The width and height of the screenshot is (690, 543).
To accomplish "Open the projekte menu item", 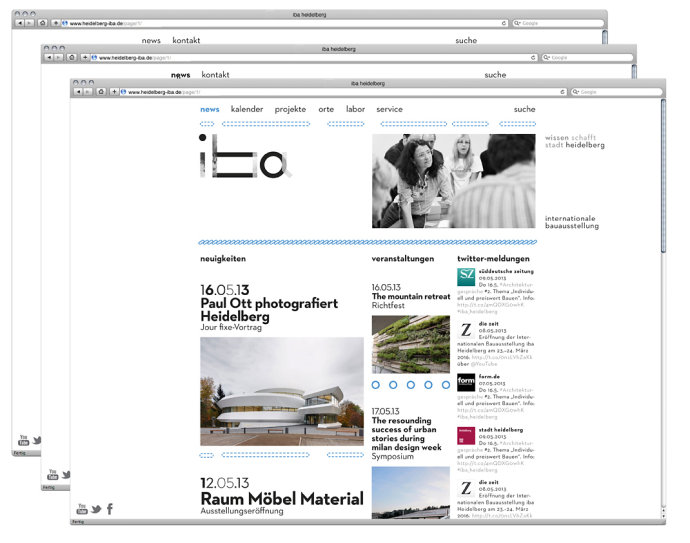I will 290,110.
